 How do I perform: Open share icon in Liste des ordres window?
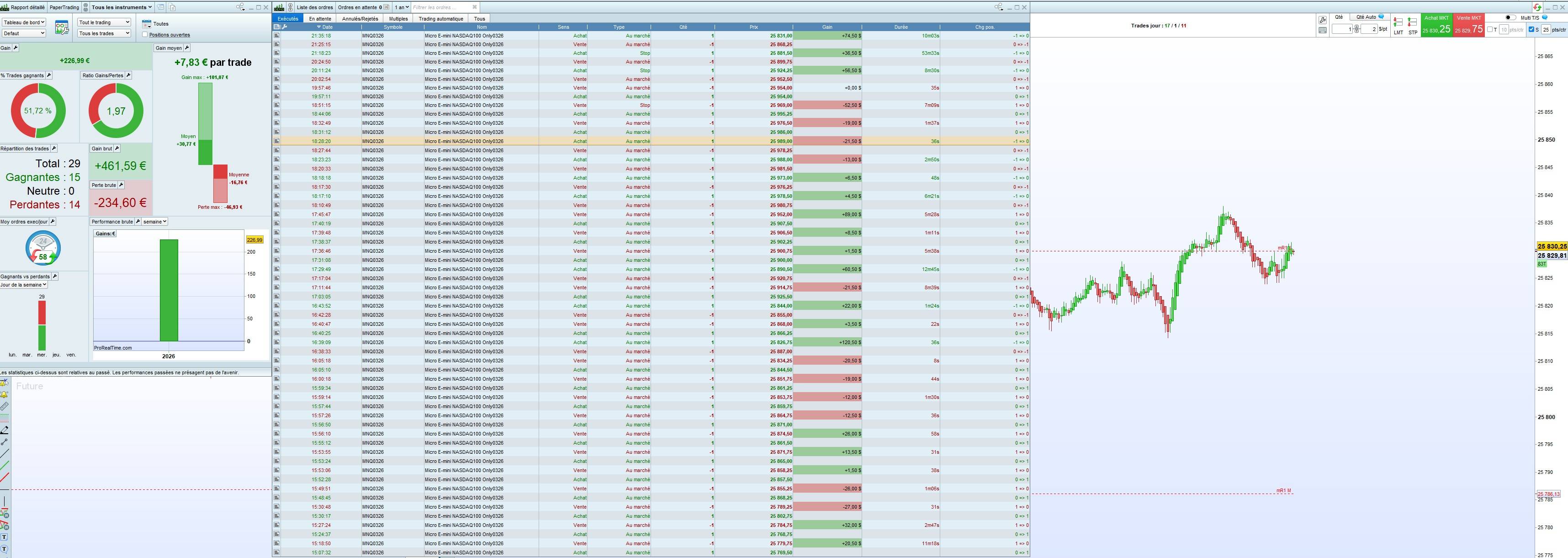click(x=999, y=7)
